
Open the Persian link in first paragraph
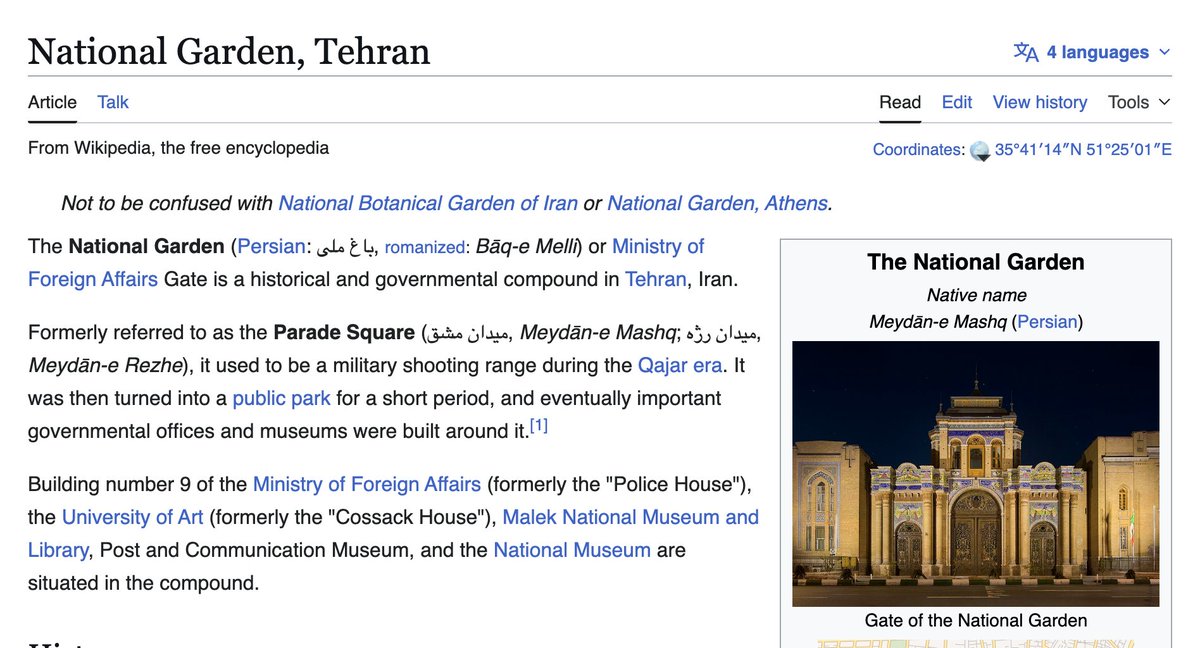[x=271, y=246]
